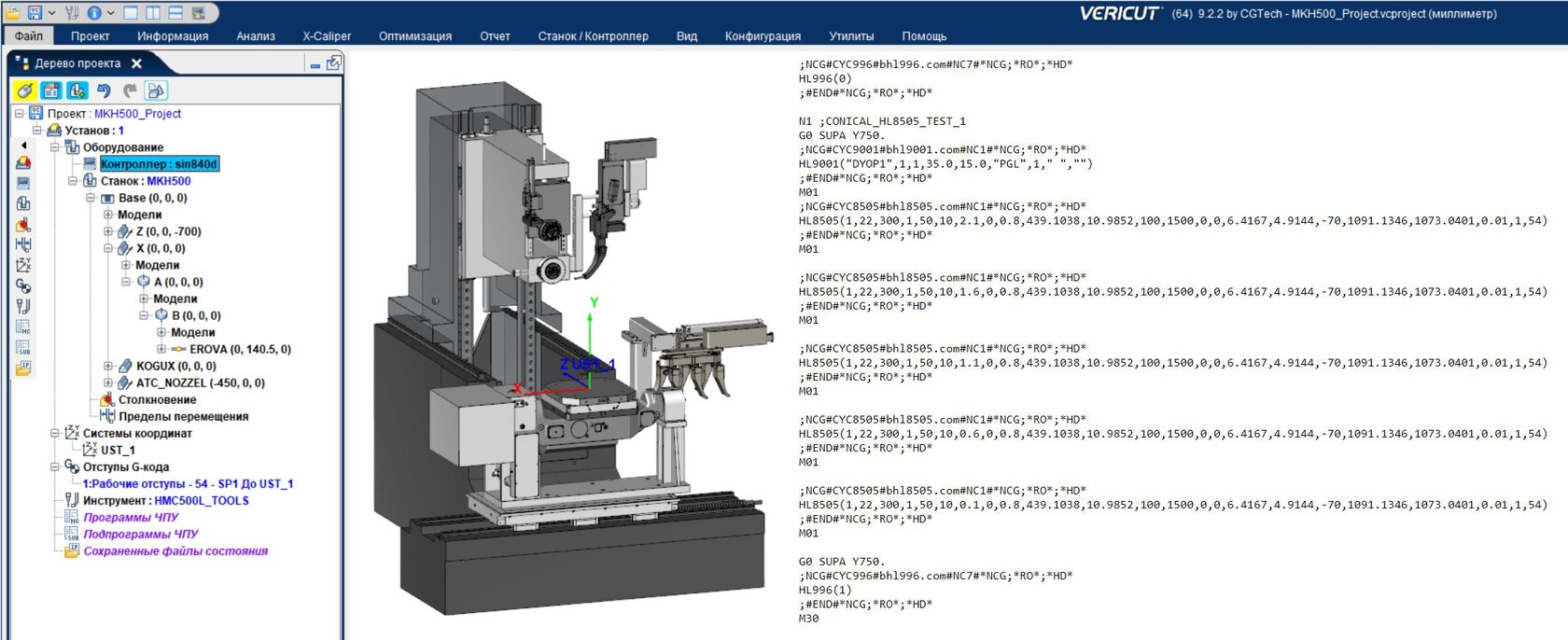Collapse Установ : 1 node
Screen dimensions: 1568x640
[x=37, y=131]
